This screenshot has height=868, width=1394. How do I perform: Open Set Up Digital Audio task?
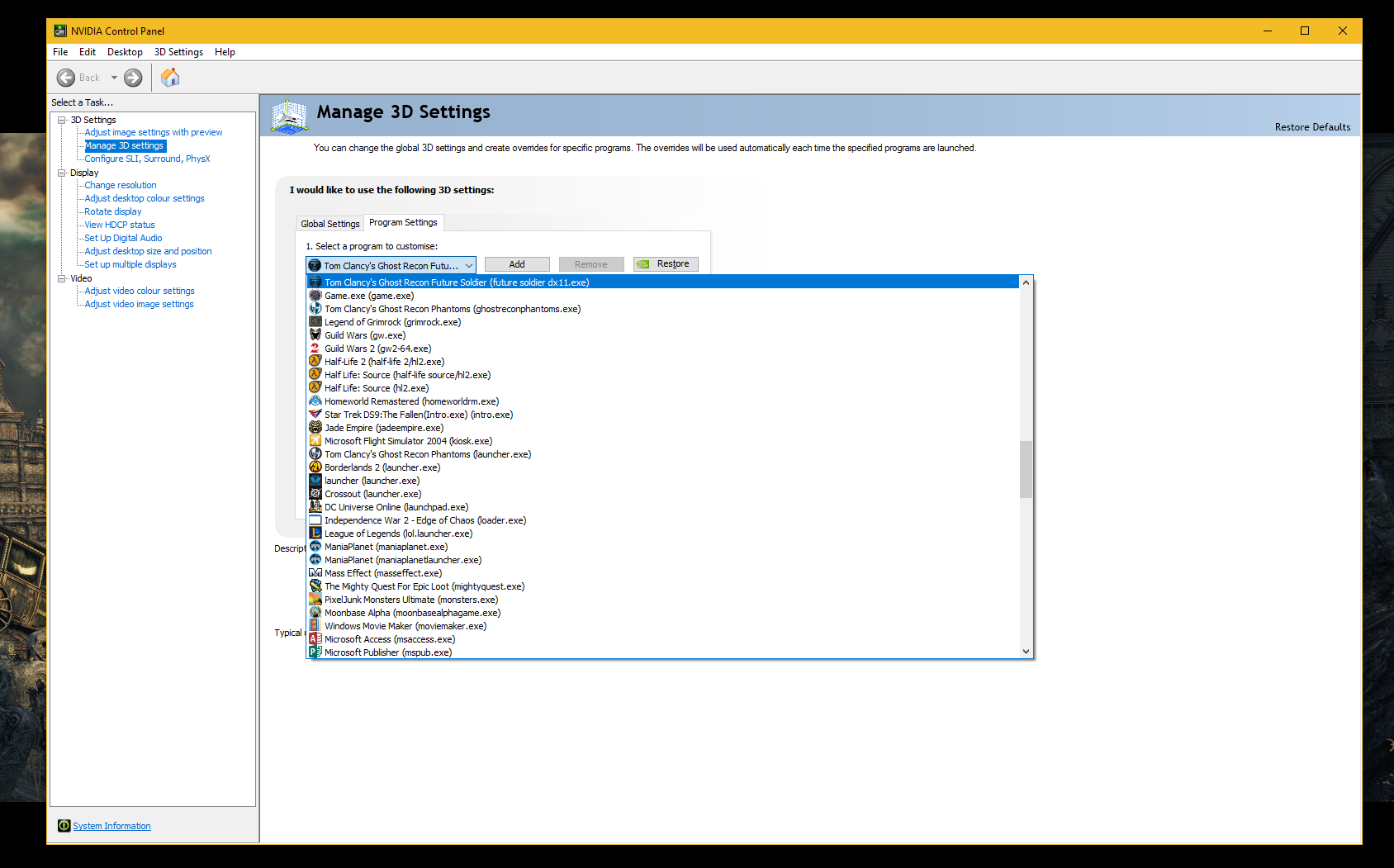[x=123, y=238]
